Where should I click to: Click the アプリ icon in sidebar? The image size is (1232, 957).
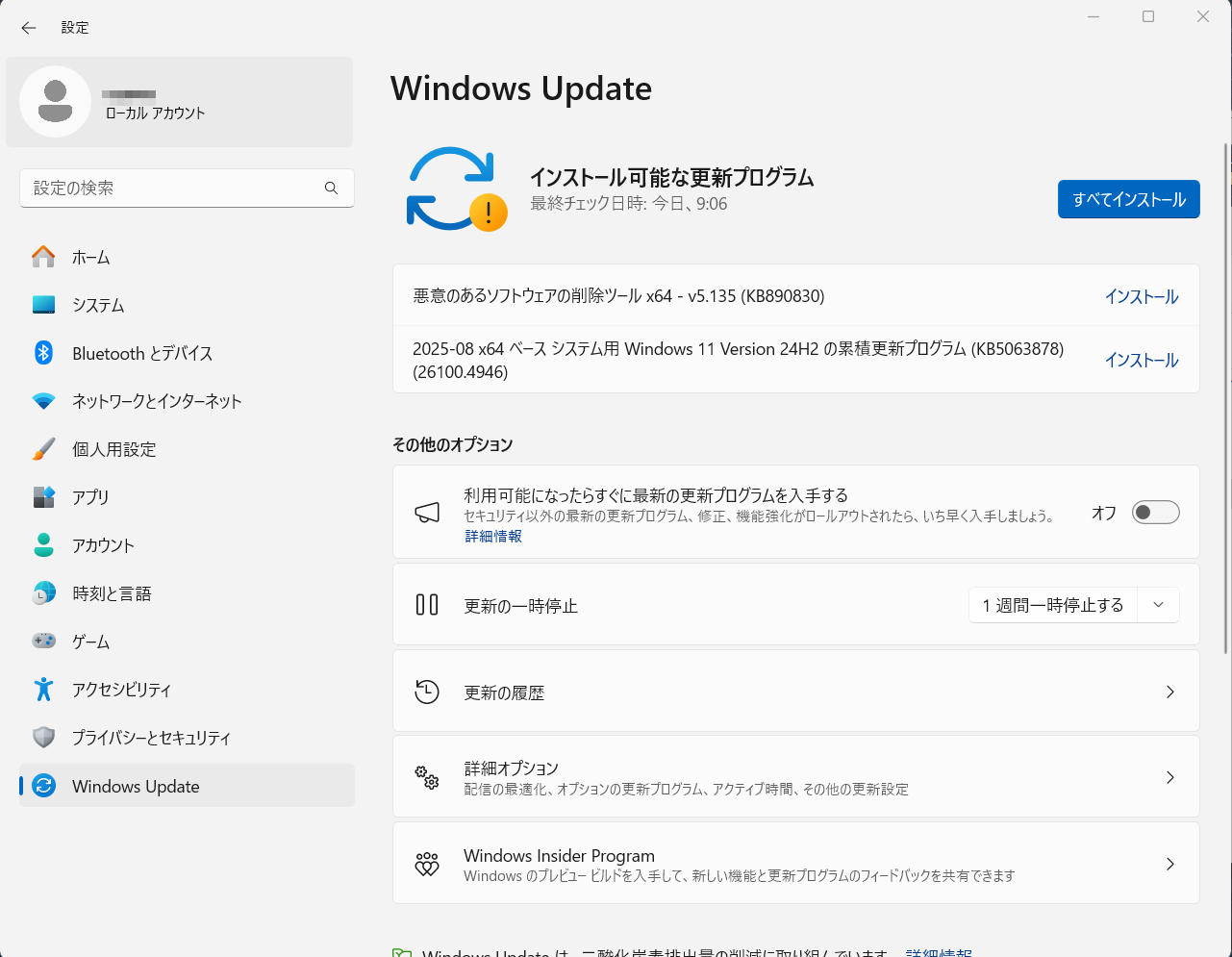click(x=43, y=497)
